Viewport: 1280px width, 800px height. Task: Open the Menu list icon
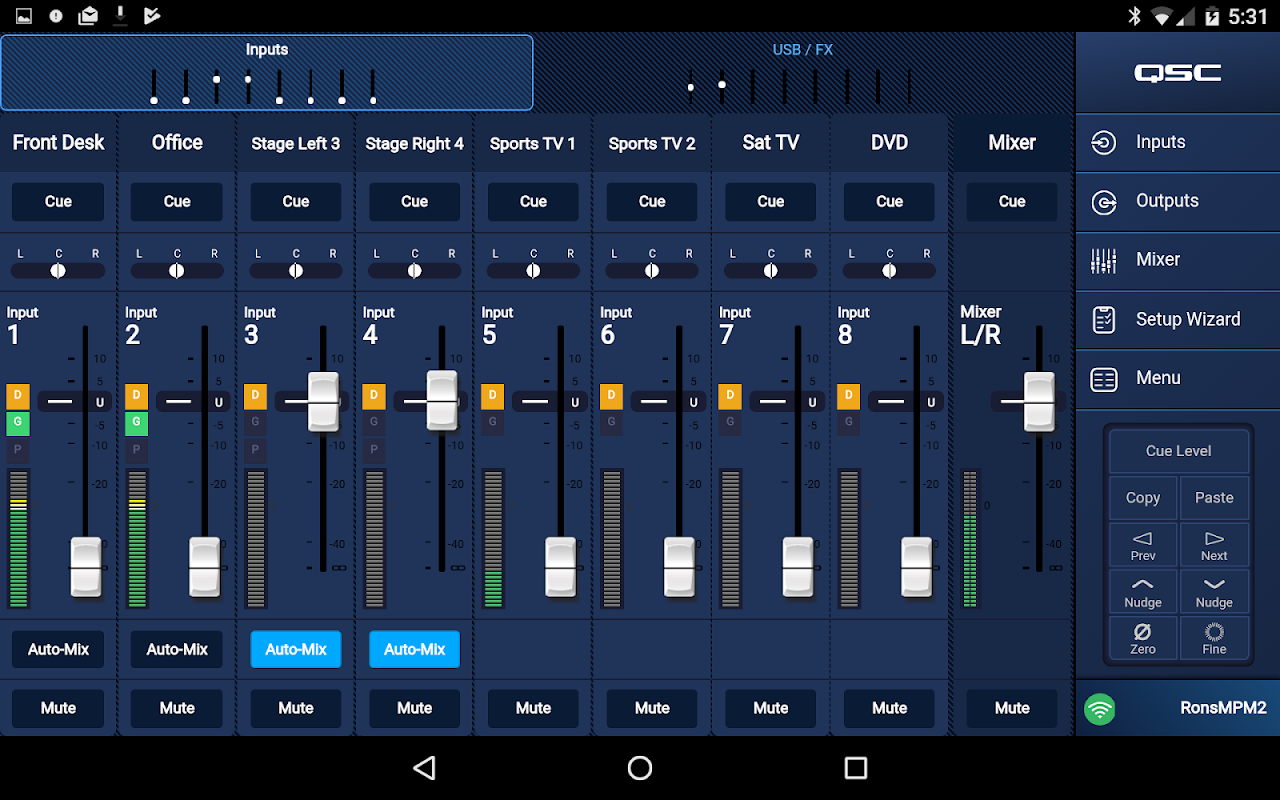pos(1103,379)
